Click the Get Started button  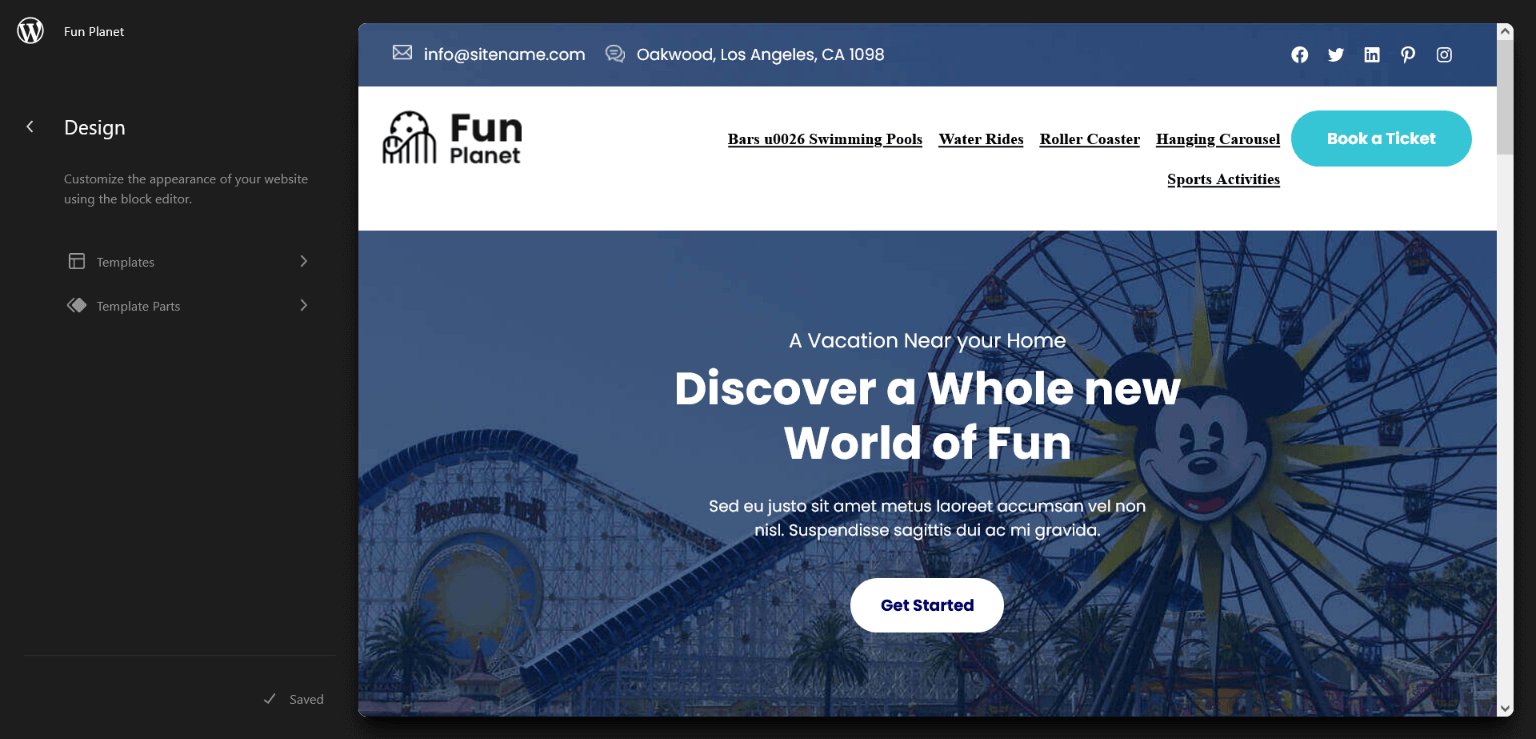click(x=927, y=605)
